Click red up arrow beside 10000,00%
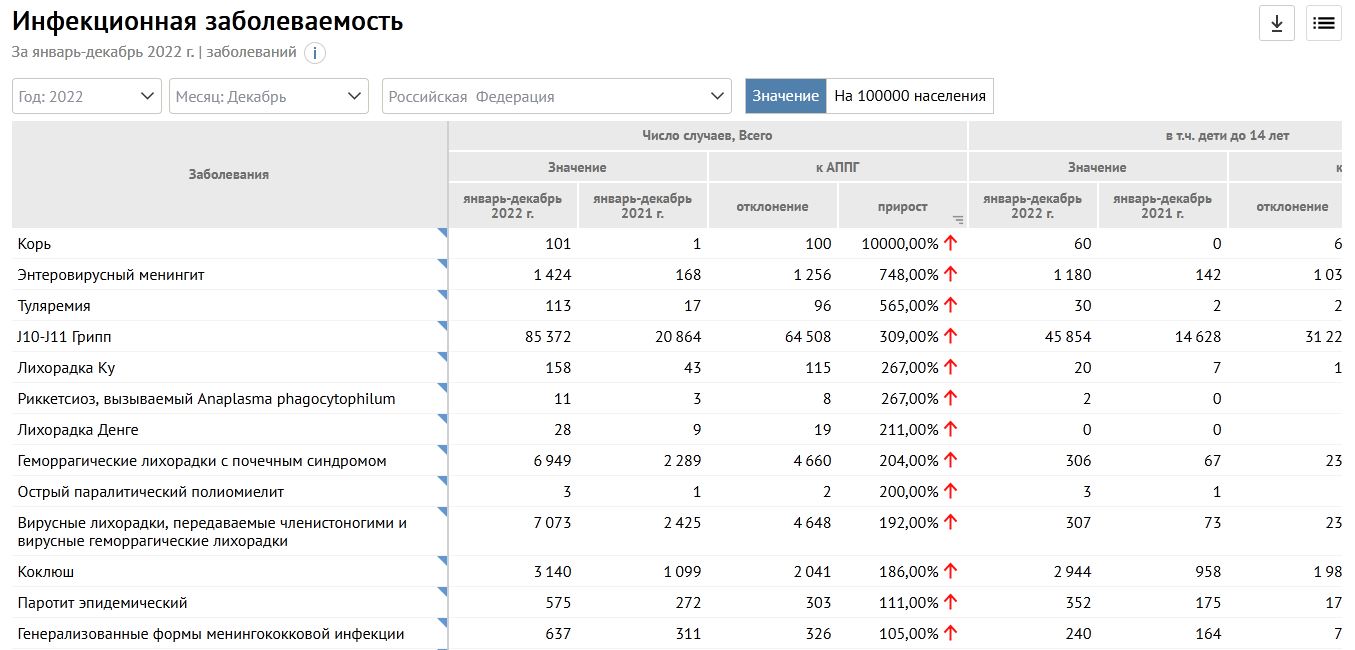This screenshot has width=1355, height=650. [x=950, y=243]
